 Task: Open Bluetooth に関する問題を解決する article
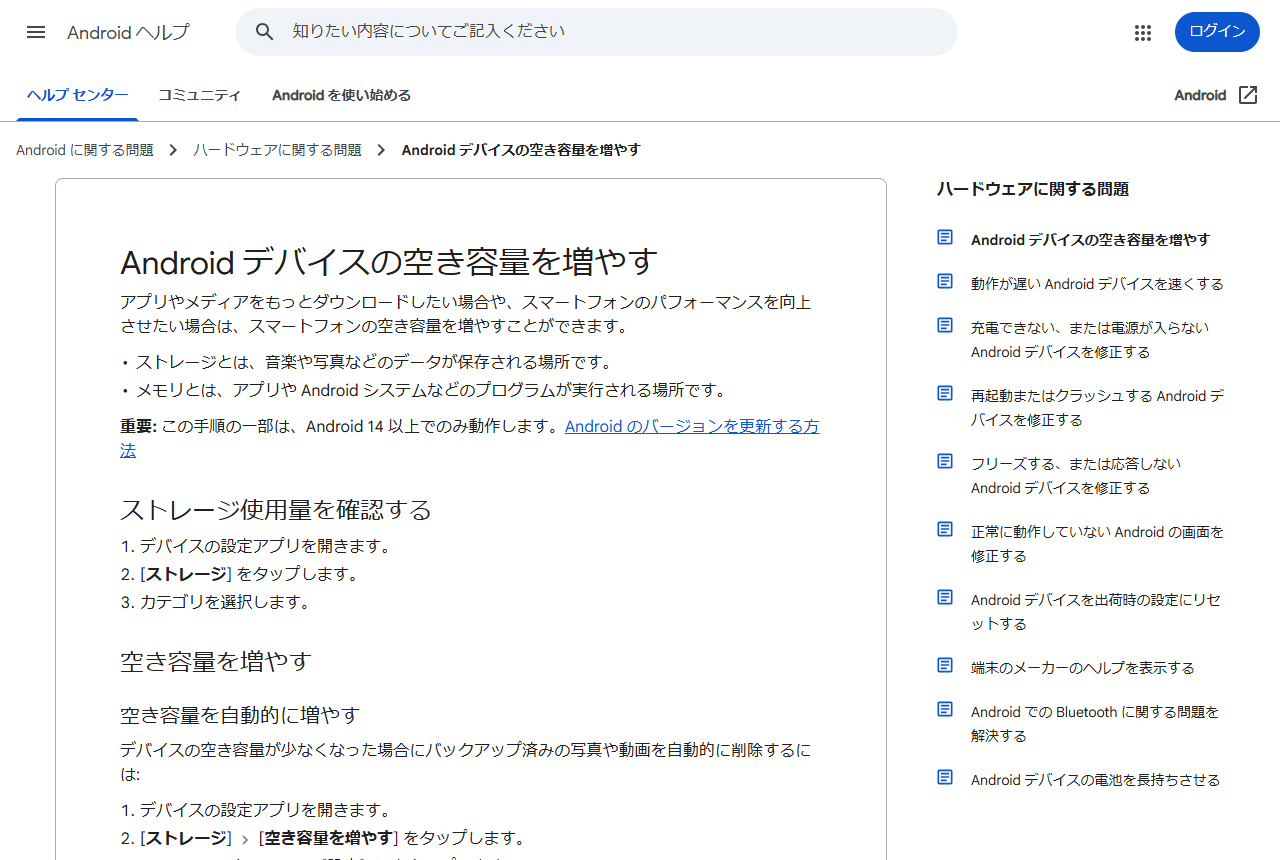point(1095,724)
